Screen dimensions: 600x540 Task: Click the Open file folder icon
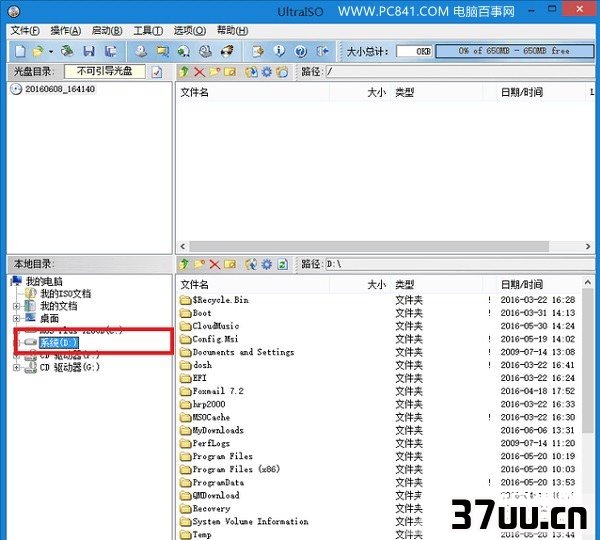tap(38, 51)
